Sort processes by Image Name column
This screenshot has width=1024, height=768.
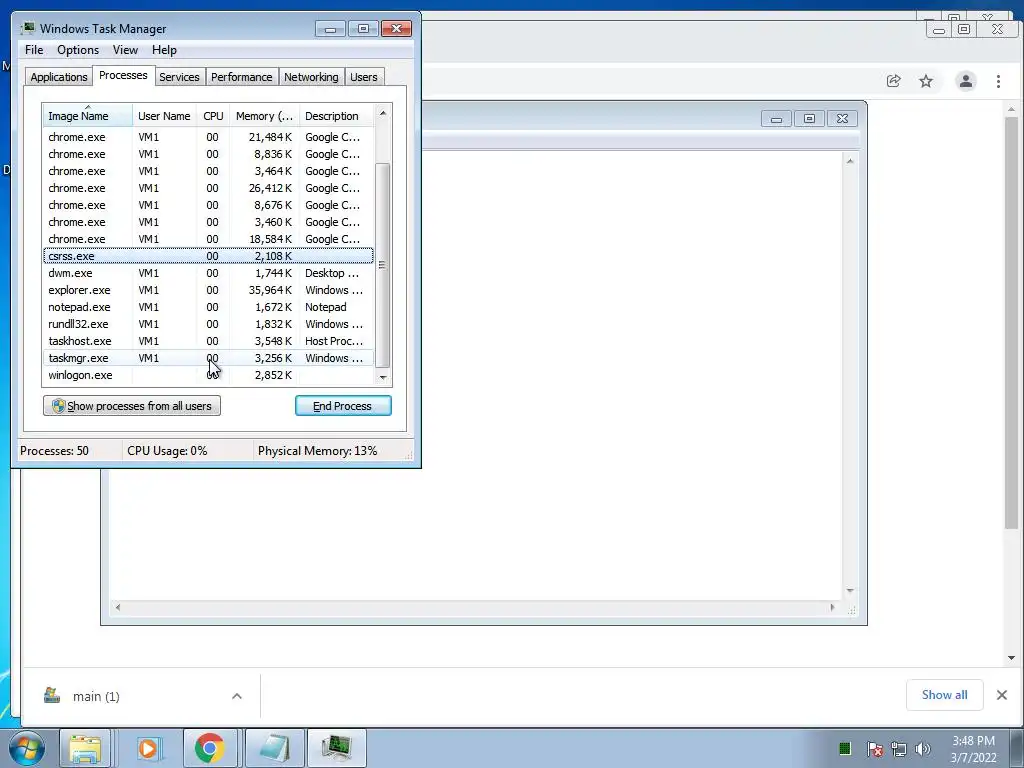point(88,116)
